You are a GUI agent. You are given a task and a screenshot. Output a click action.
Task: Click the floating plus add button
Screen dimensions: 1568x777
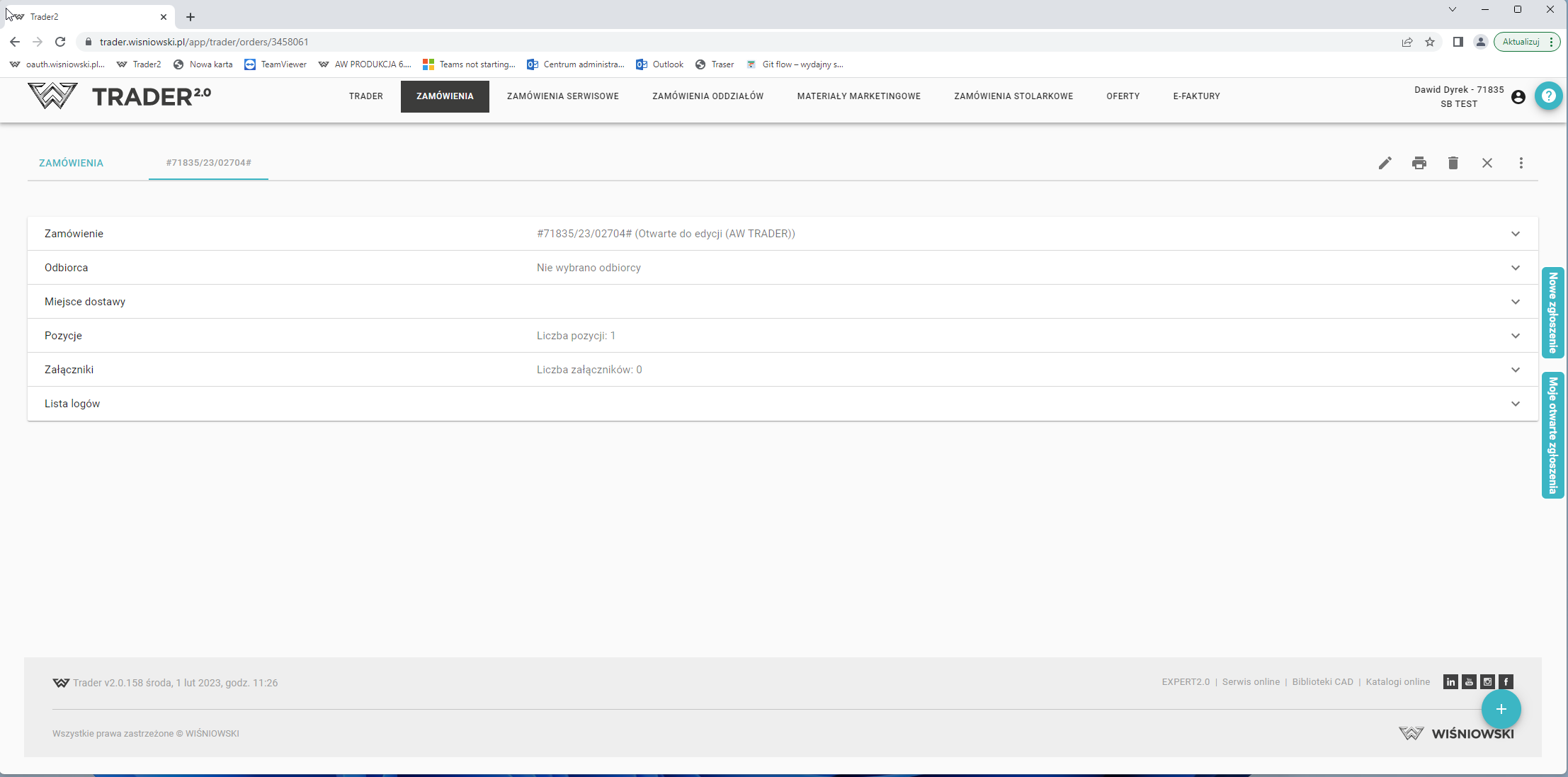click(1501, 709)
